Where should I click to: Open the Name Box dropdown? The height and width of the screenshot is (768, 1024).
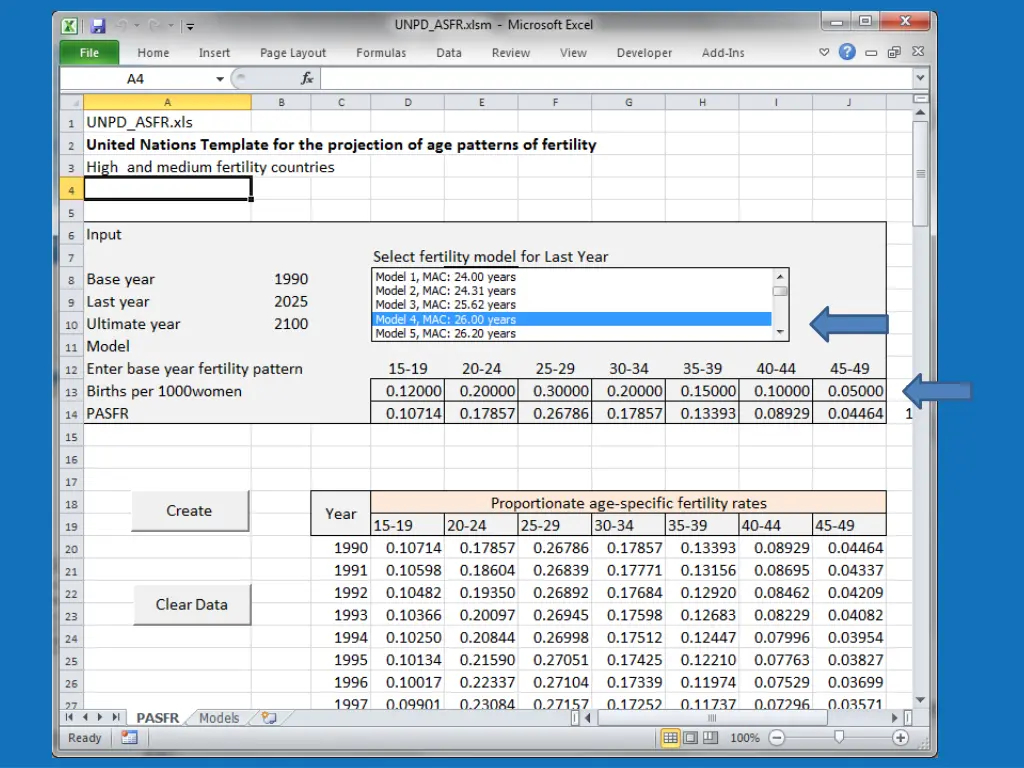pyautogui.click(x=220, y=79)
